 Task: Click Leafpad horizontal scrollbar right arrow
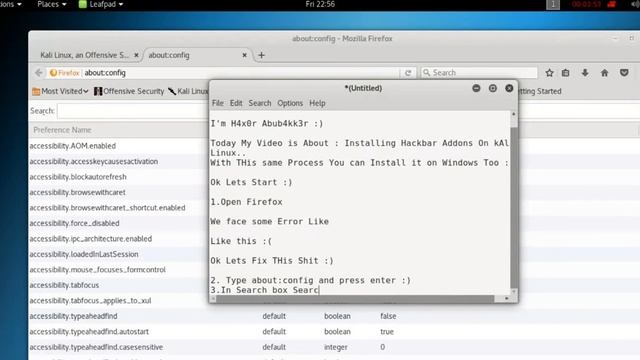point(507,299)
